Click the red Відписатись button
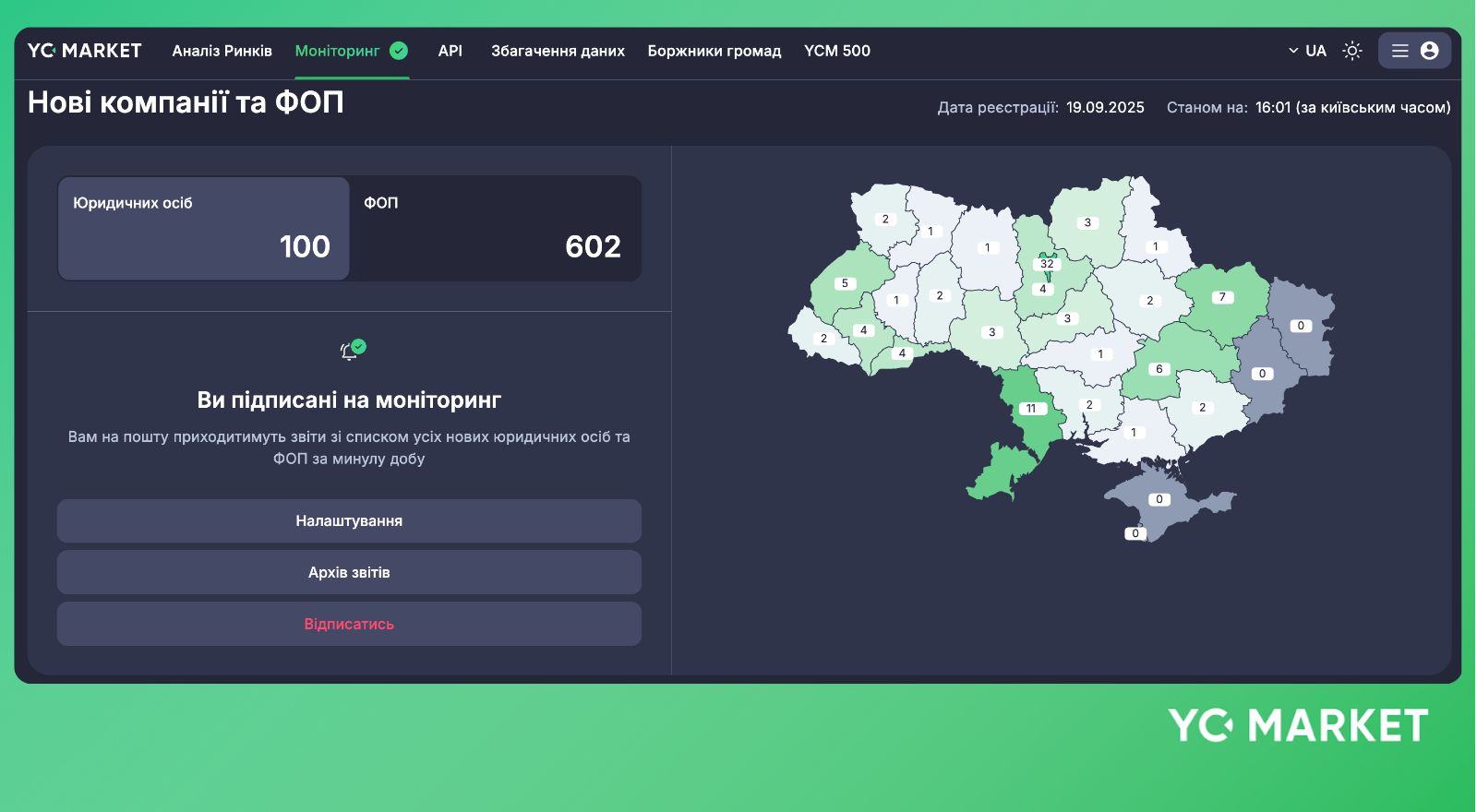 pyautogui.click(x=349, y=625)
